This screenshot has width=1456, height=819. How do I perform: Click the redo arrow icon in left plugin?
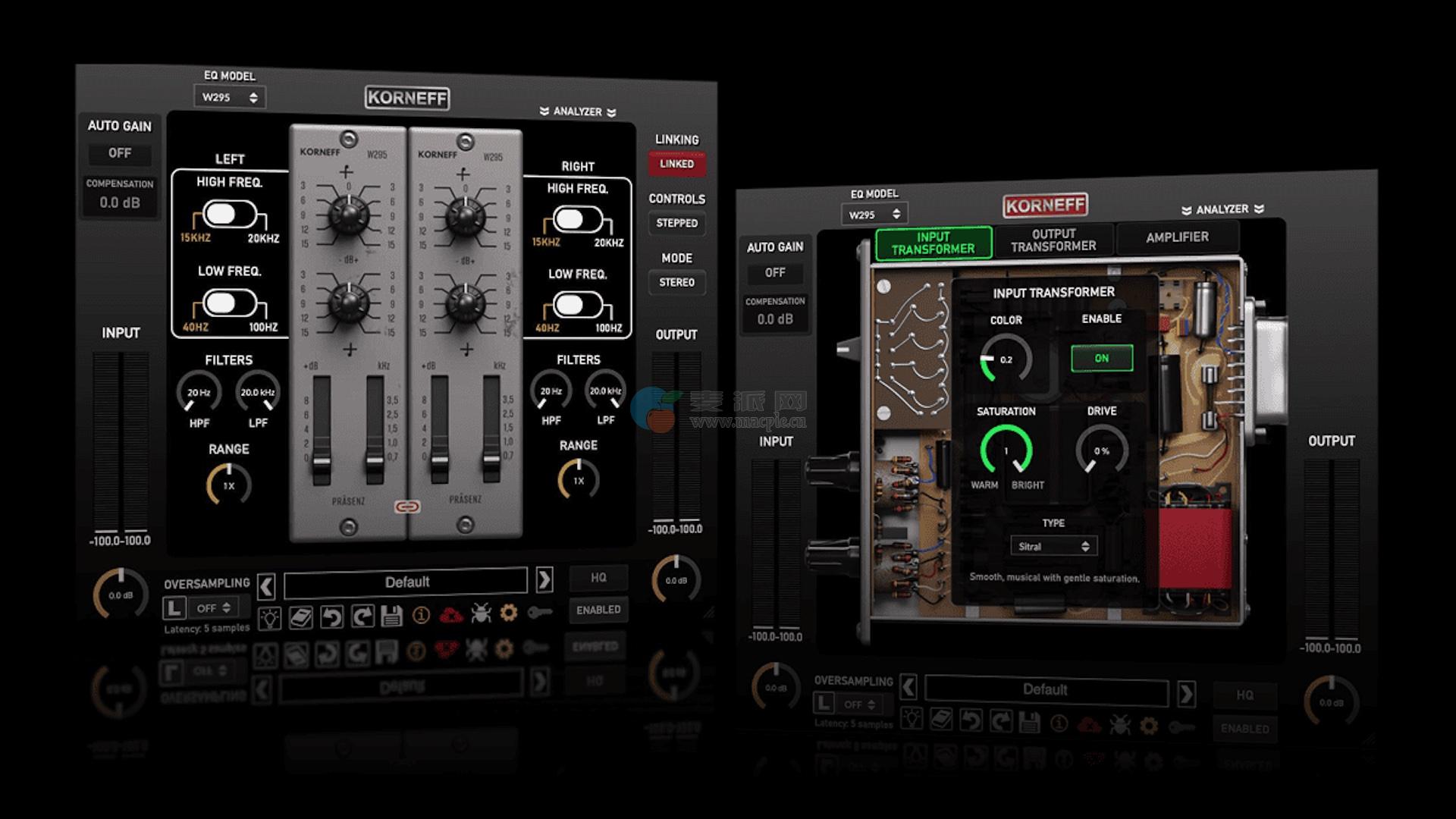362,616
